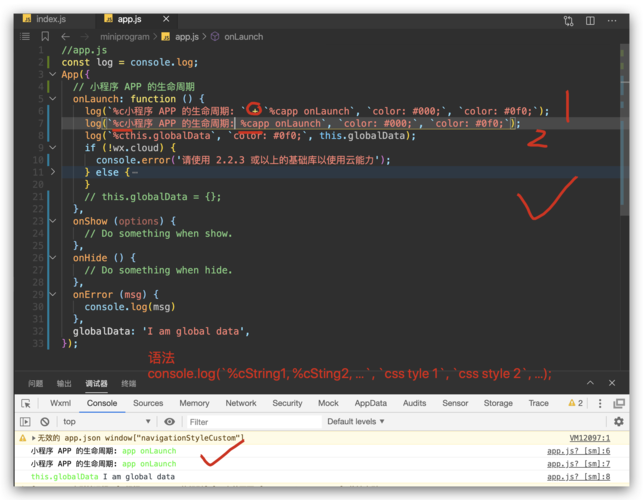Click the miniprogram breadcrumb
Image resolution: width=643 pixels, height=500 pixels.
(x=125, y=37)
